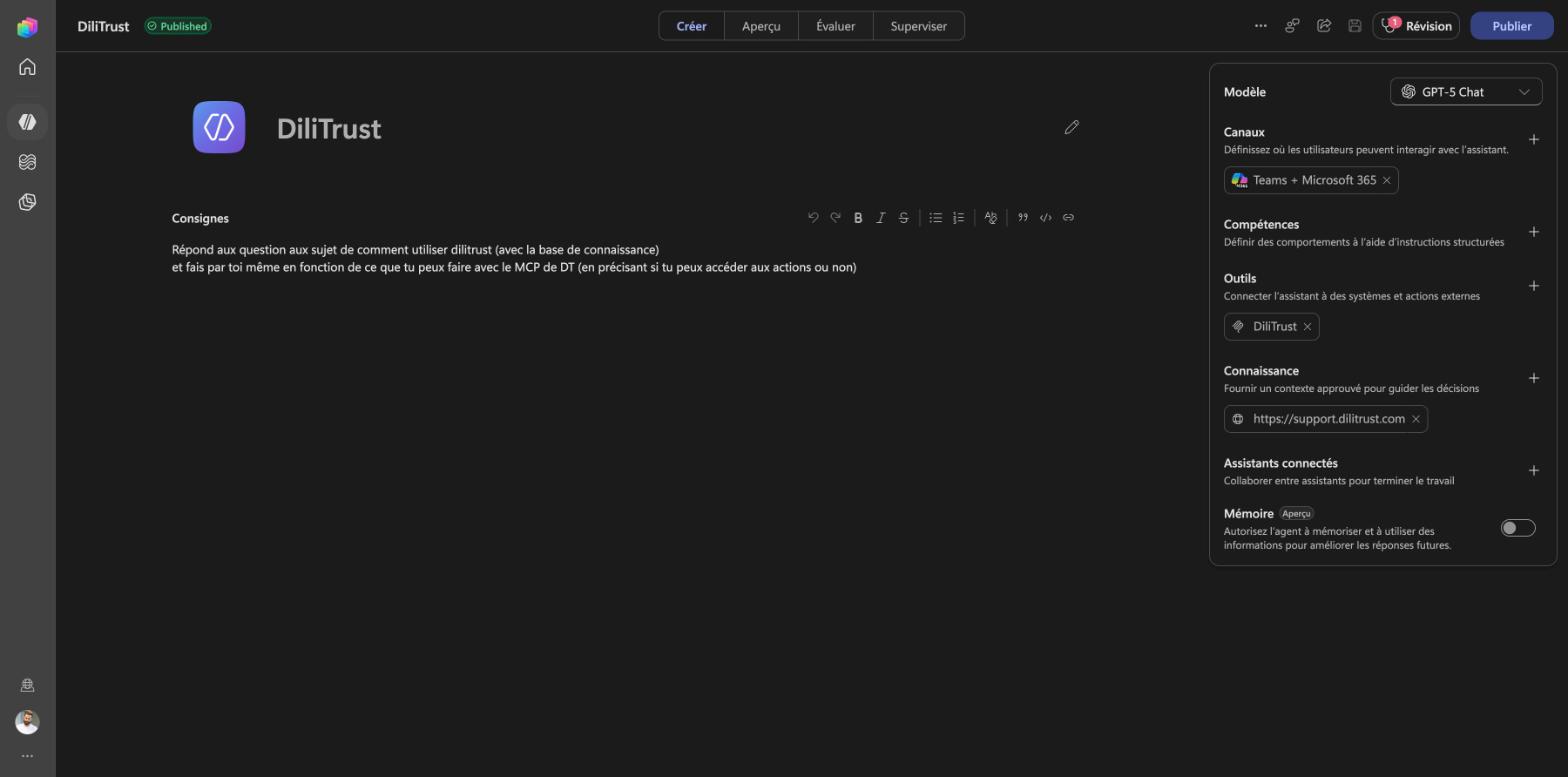The width and height of the screenshot is (1568, 777).
Task: Click the share icon in the top bar
Action: [1324, 26]
